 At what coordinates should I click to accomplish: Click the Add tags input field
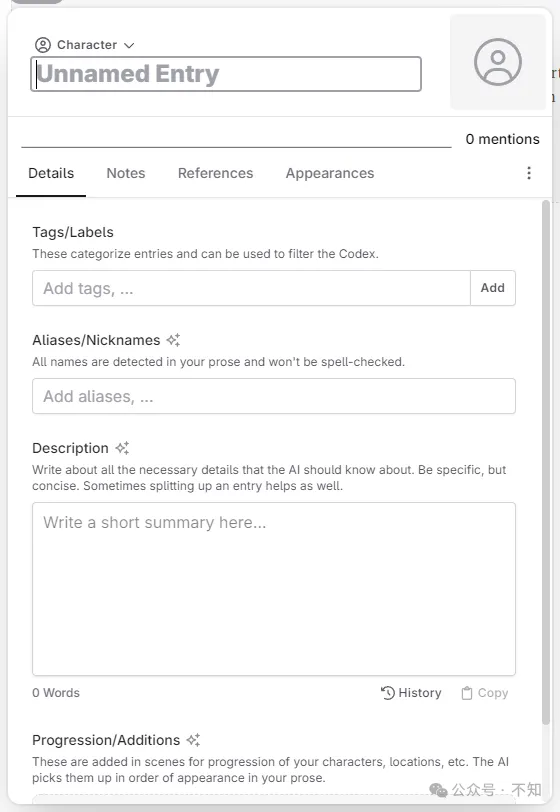tap(251, 288)
